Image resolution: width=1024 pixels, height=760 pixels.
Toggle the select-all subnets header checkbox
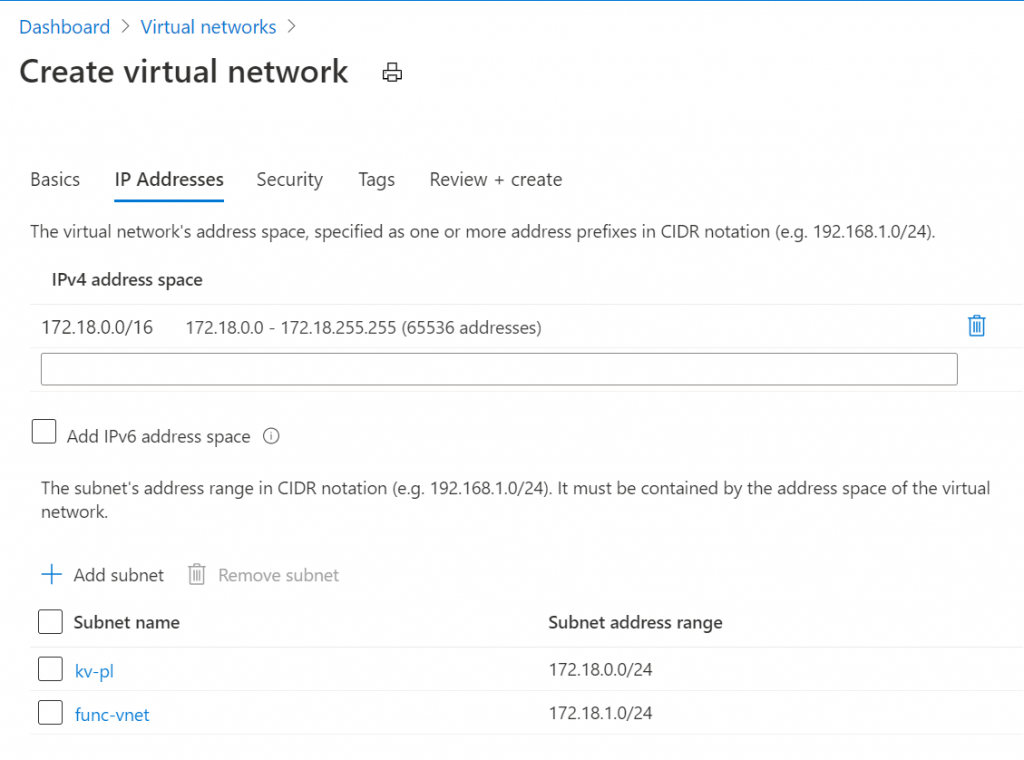pyautogui.click(x=50, y=621)
